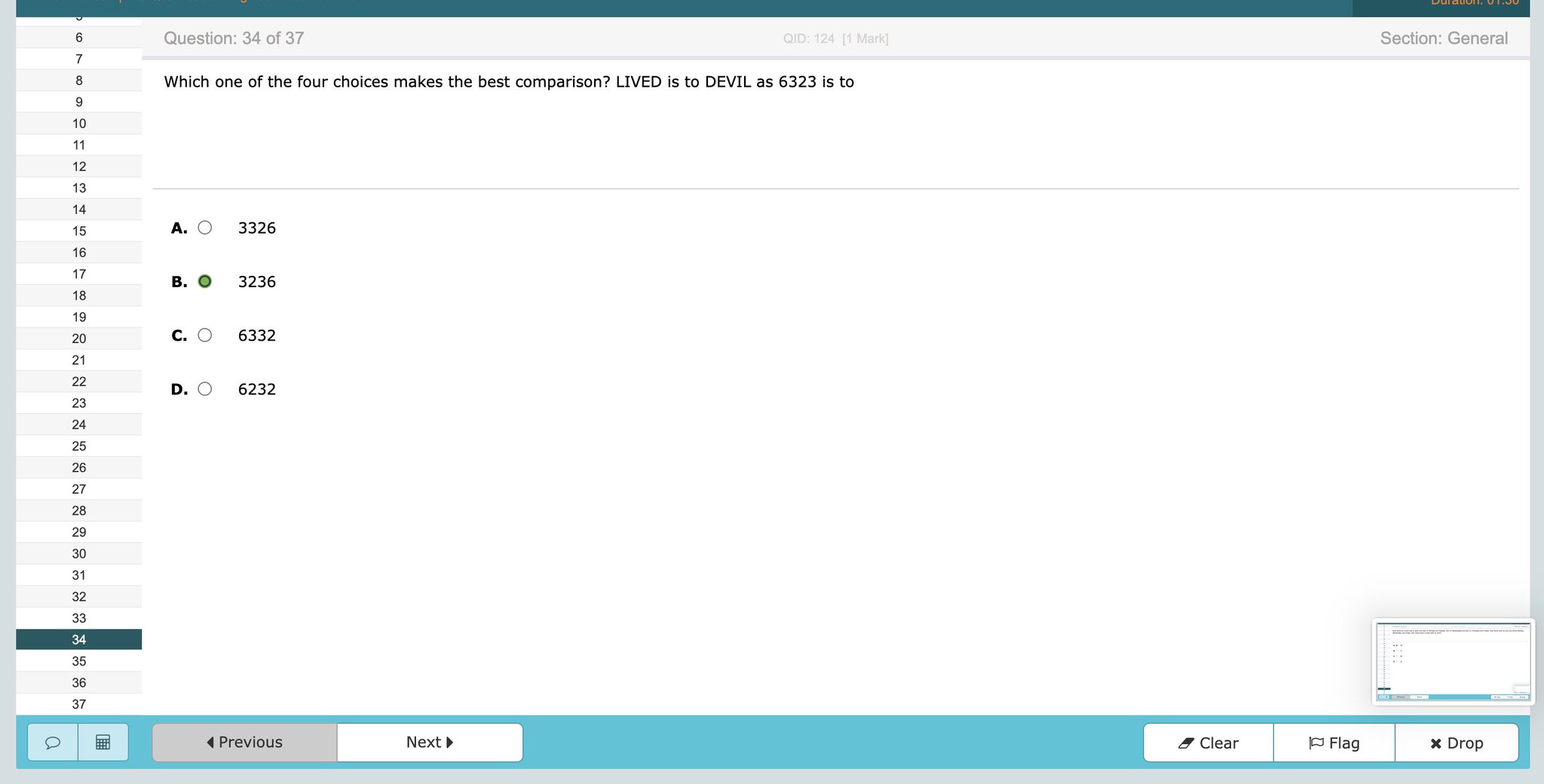Select answer option A, 3326

[204, 228]
